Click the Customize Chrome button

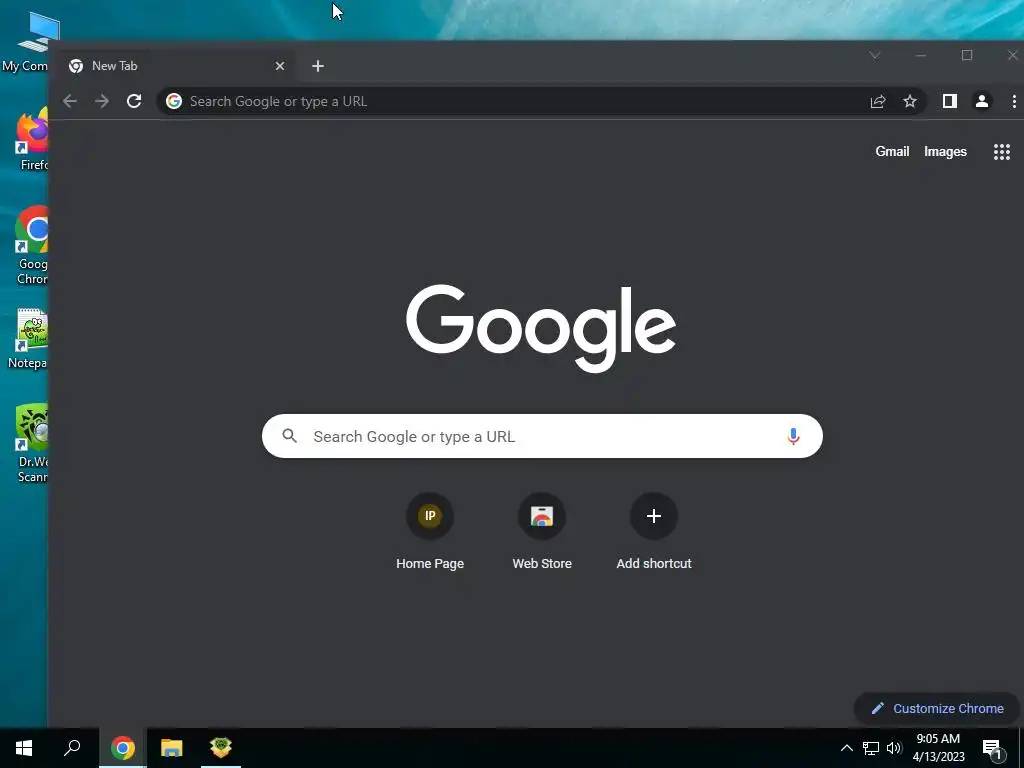click(936, 709)
